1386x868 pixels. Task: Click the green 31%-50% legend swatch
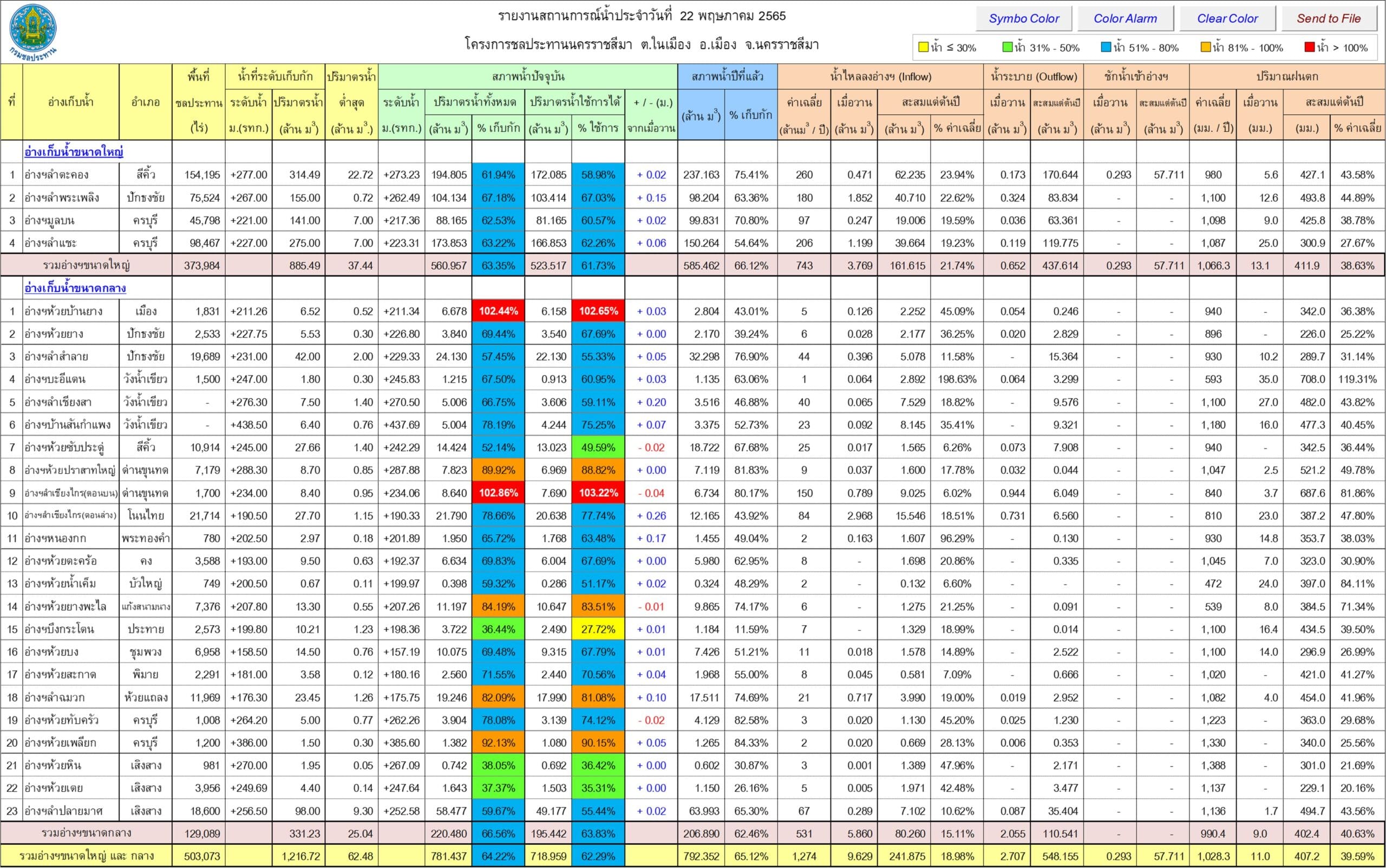click(x=1007, y=48)
